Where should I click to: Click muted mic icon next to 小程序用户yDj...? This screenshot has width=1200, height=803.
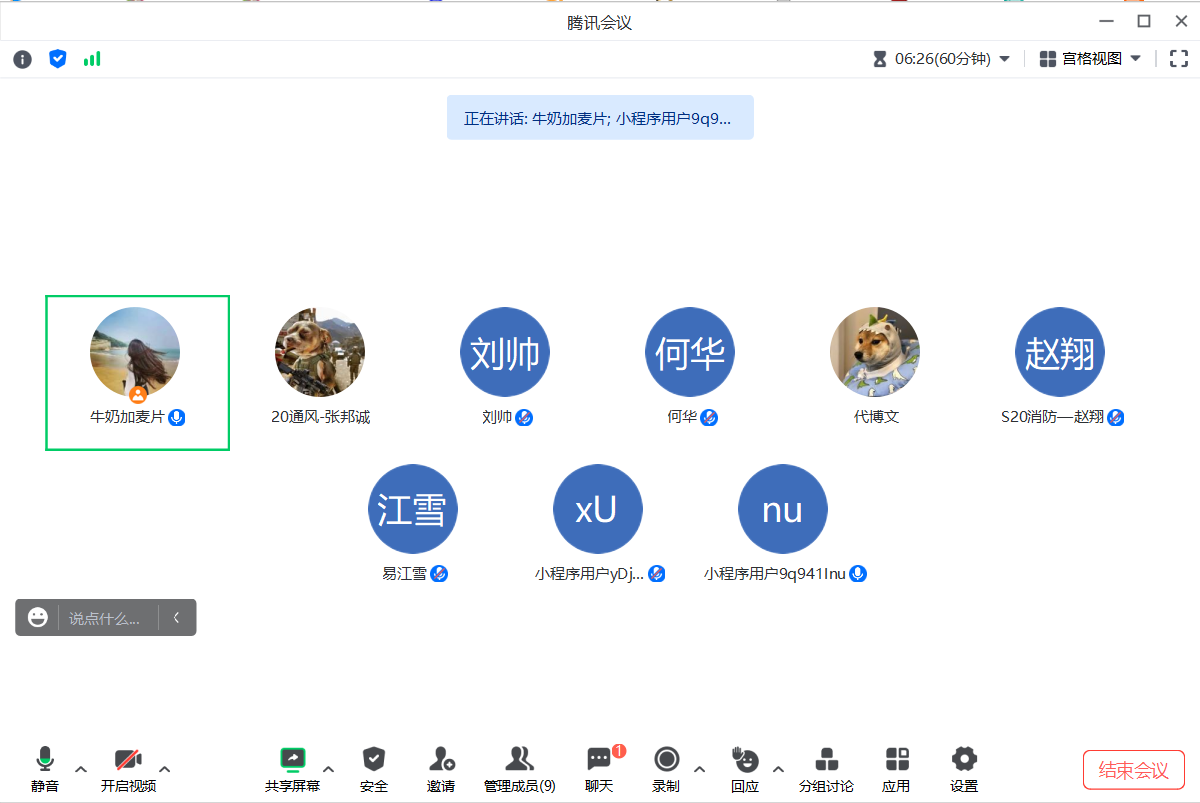point(657,574)
